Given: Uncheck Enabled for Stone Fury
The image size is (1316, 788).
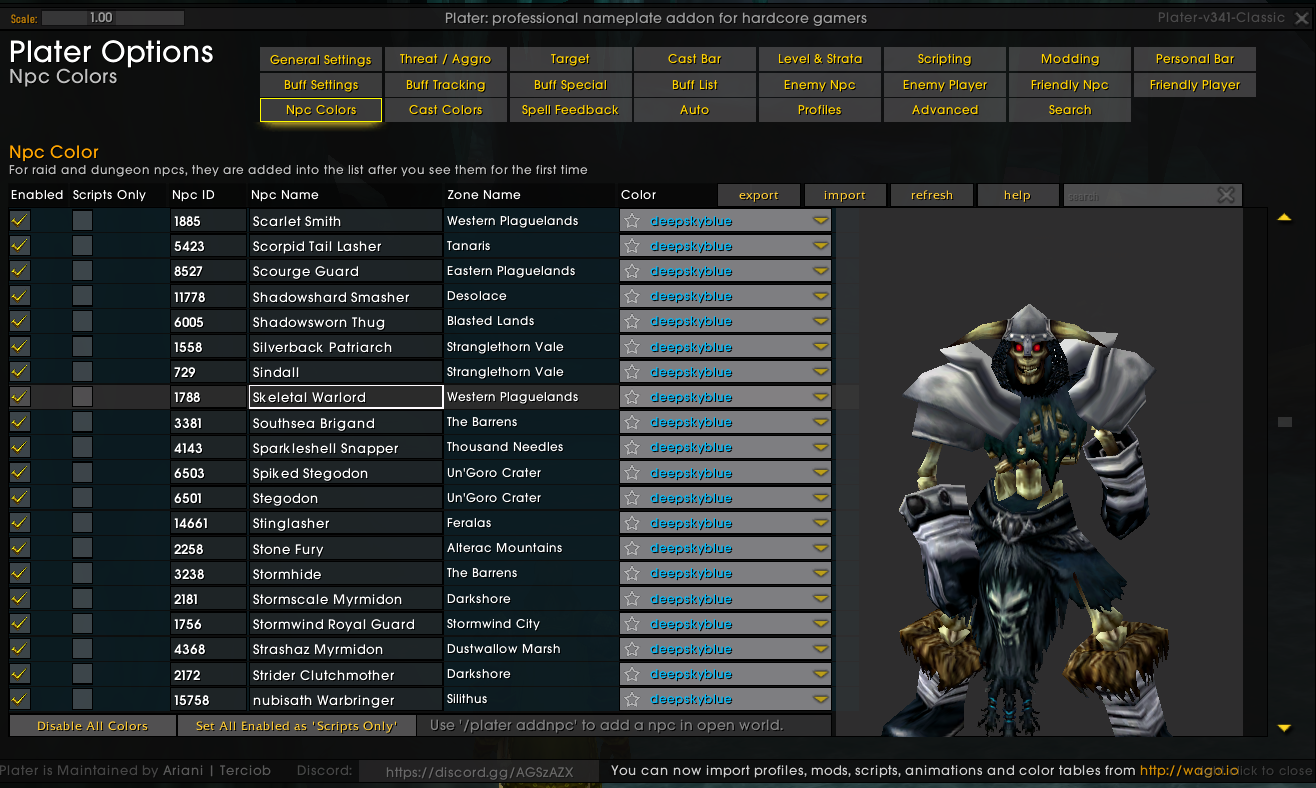Looking at the screenshot, I should coord(19,548).
